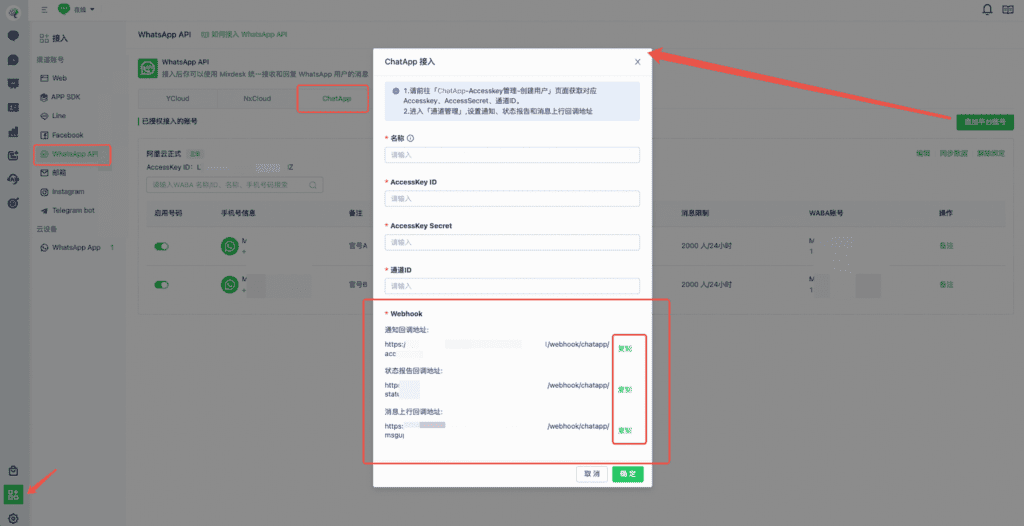Click the 解除绑定 link
This screenshot has height=526, width=1024.
click(x=991, y=153)
